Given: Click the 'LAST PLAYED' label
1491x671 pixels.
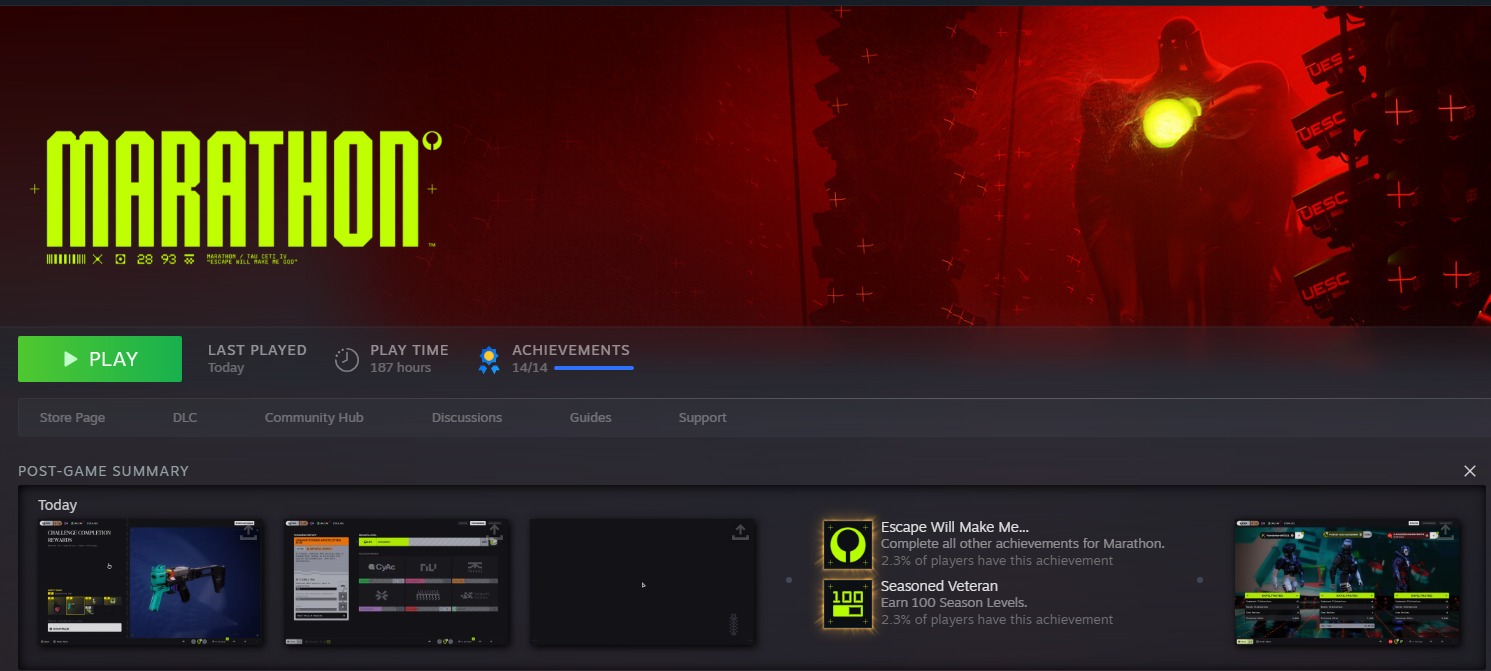Looking at the screenshot, I should click(x=257, y=350).
